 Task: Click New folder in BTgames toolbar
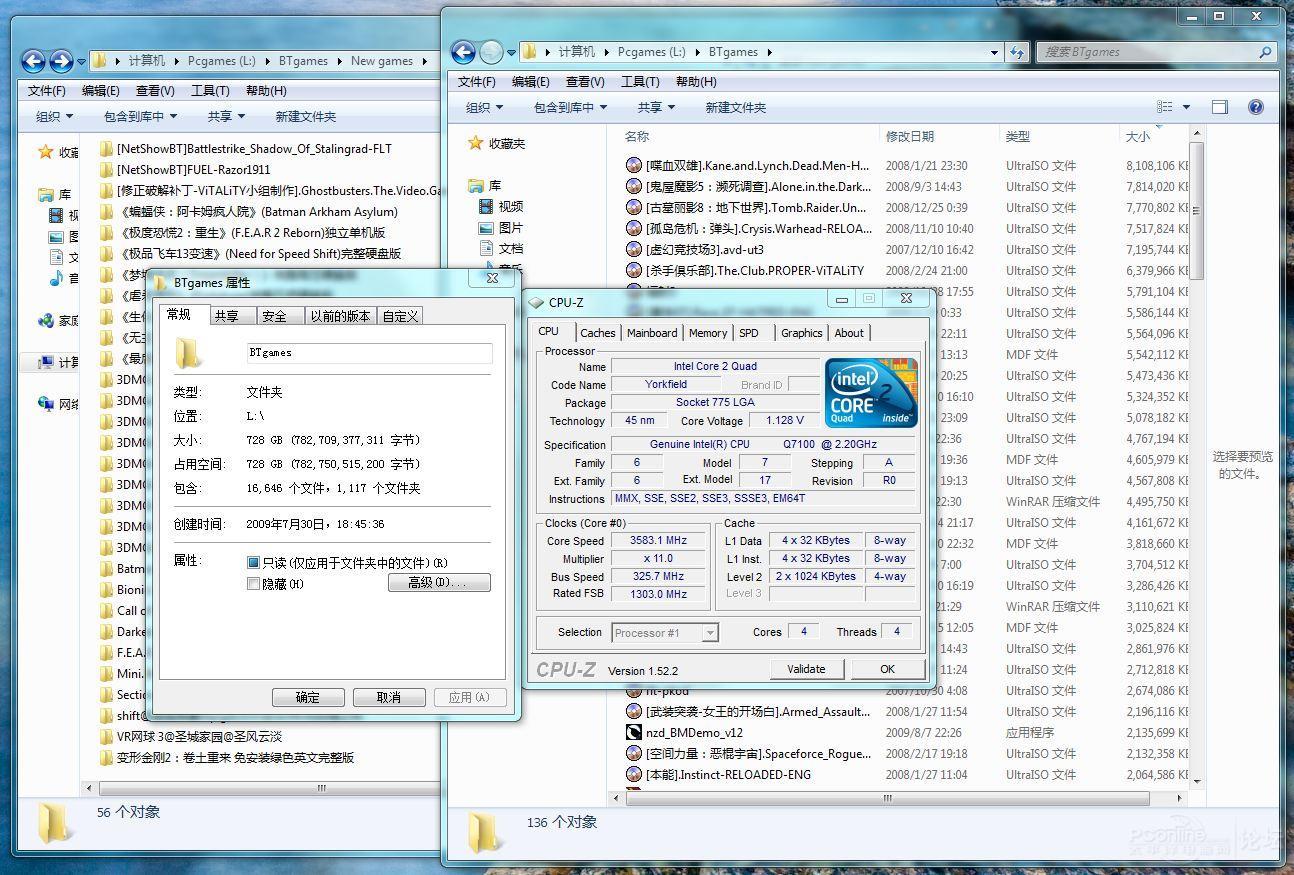pyautogui.click(x=736, y=107)
